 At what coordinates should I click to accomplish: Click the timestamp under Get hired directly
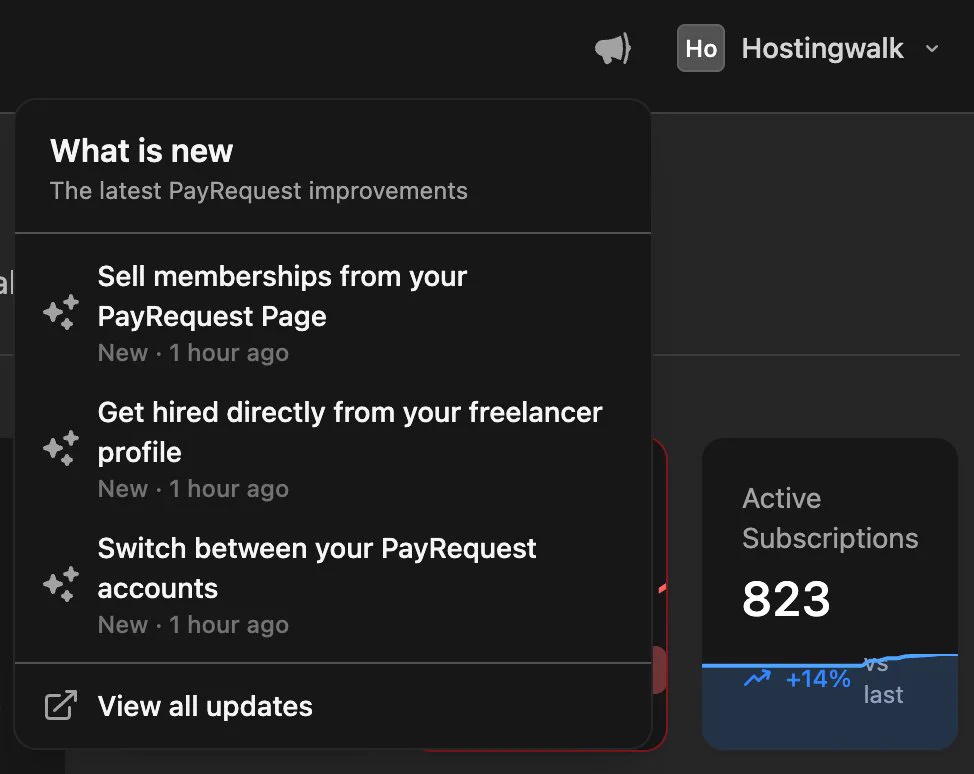pos(193,489)
